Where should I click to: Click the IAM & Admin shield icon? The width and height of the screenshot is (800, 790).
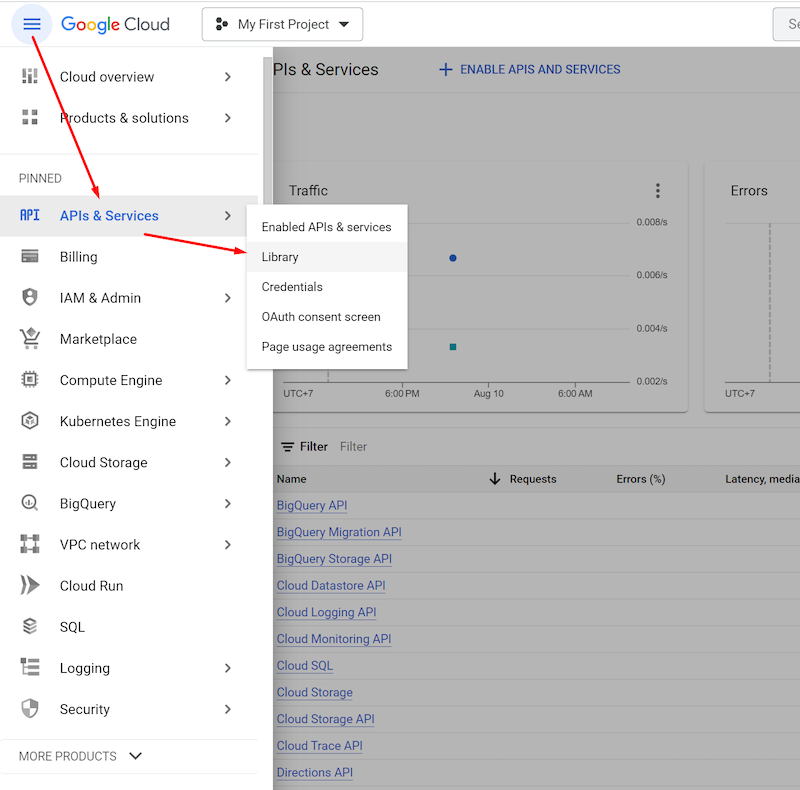(30, 298)
